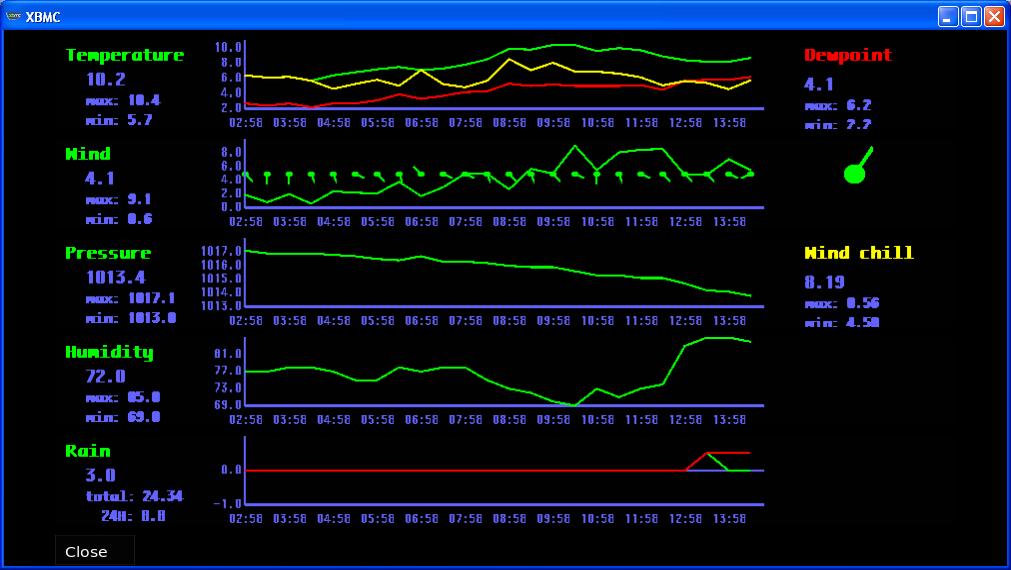Image resolution: width=1011 pixels, height=570 pixels.
Task: Select the green Temperature heading
Action: click(x=125, y=55)
